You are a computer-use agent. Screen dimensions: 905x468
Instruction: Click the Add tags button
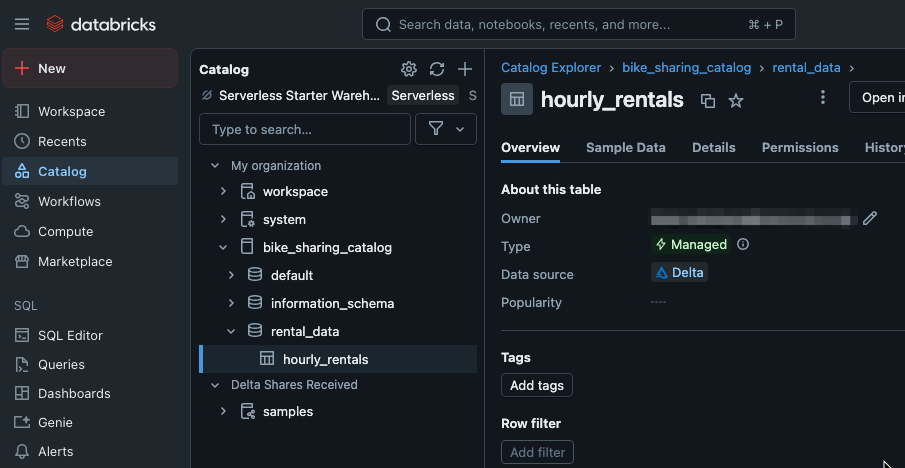click(x=537, y=385)
